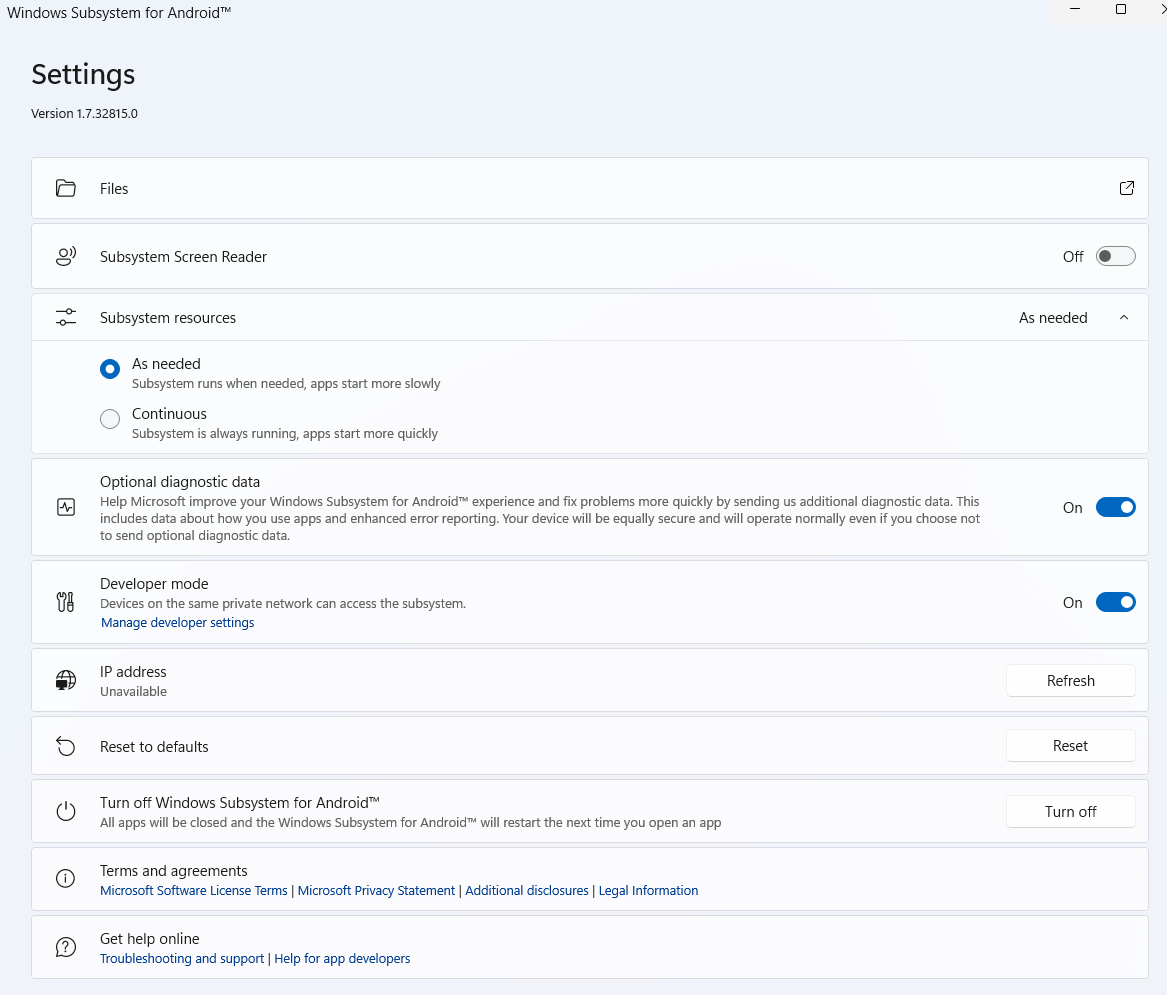Refresh the IP address

[1070, 680]
